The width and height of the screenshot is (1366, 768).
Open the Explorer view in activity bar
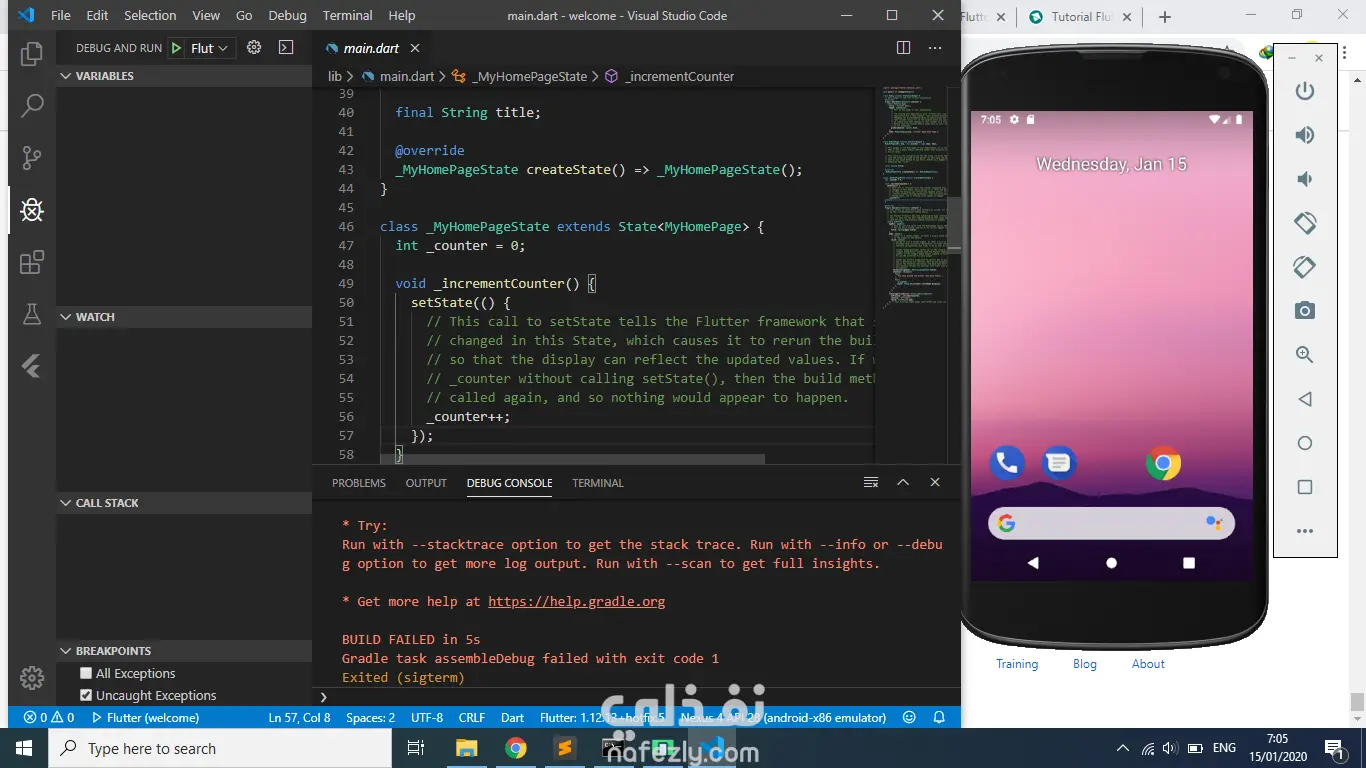pos(32,54)
